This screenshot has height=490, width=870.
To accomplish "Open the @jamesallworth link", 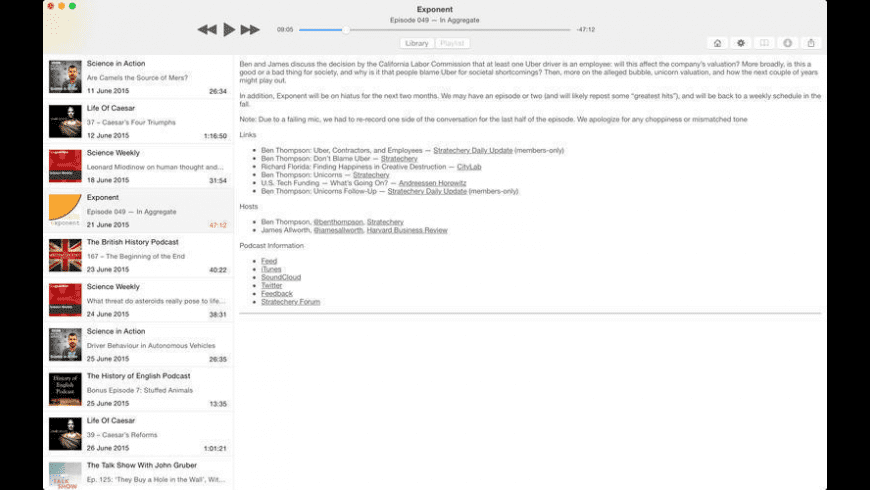I will click(338, 230).
